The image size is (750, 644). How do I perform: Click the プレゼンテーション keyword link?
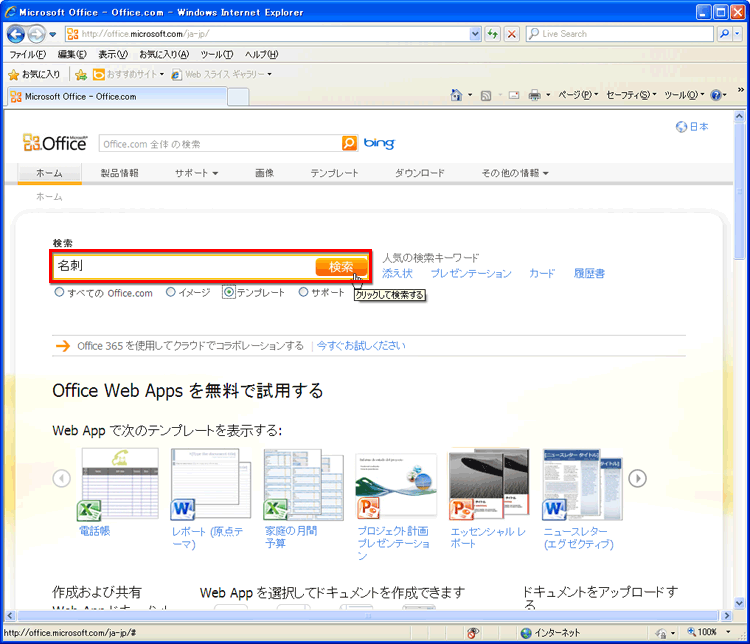click(x=471, y=274)
